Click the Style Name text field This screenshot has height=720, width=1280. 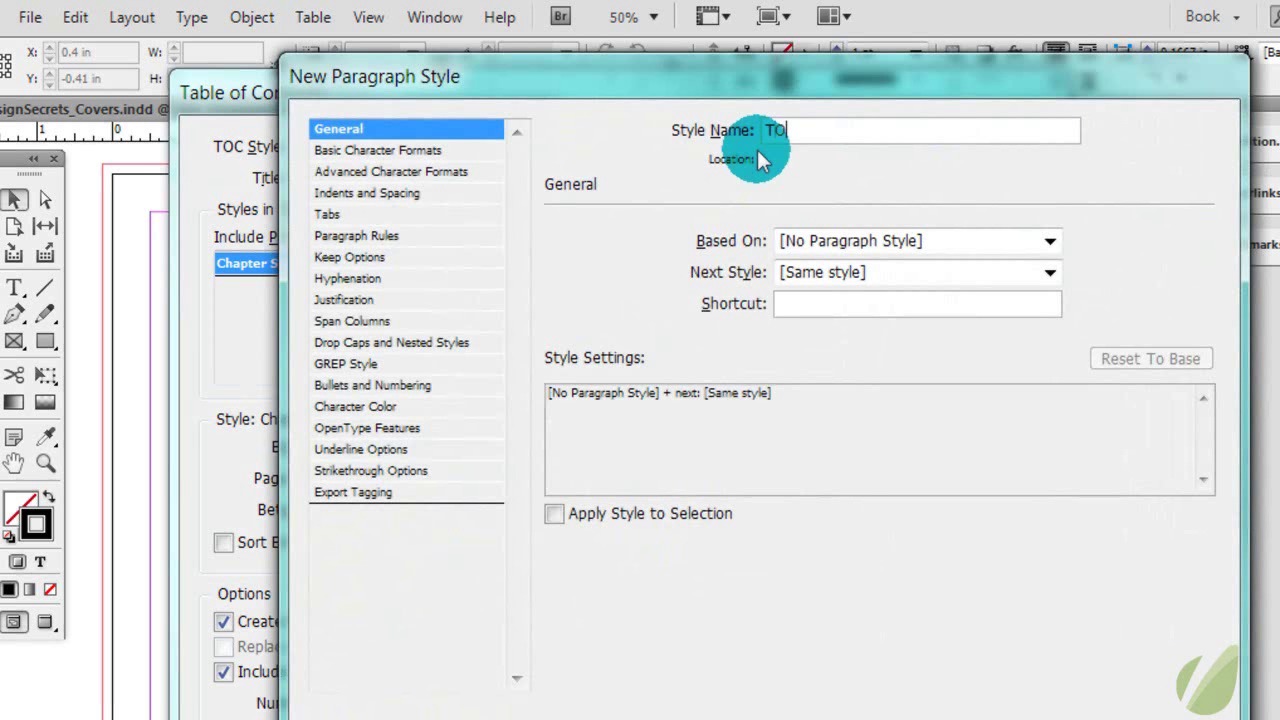point(920,130)
